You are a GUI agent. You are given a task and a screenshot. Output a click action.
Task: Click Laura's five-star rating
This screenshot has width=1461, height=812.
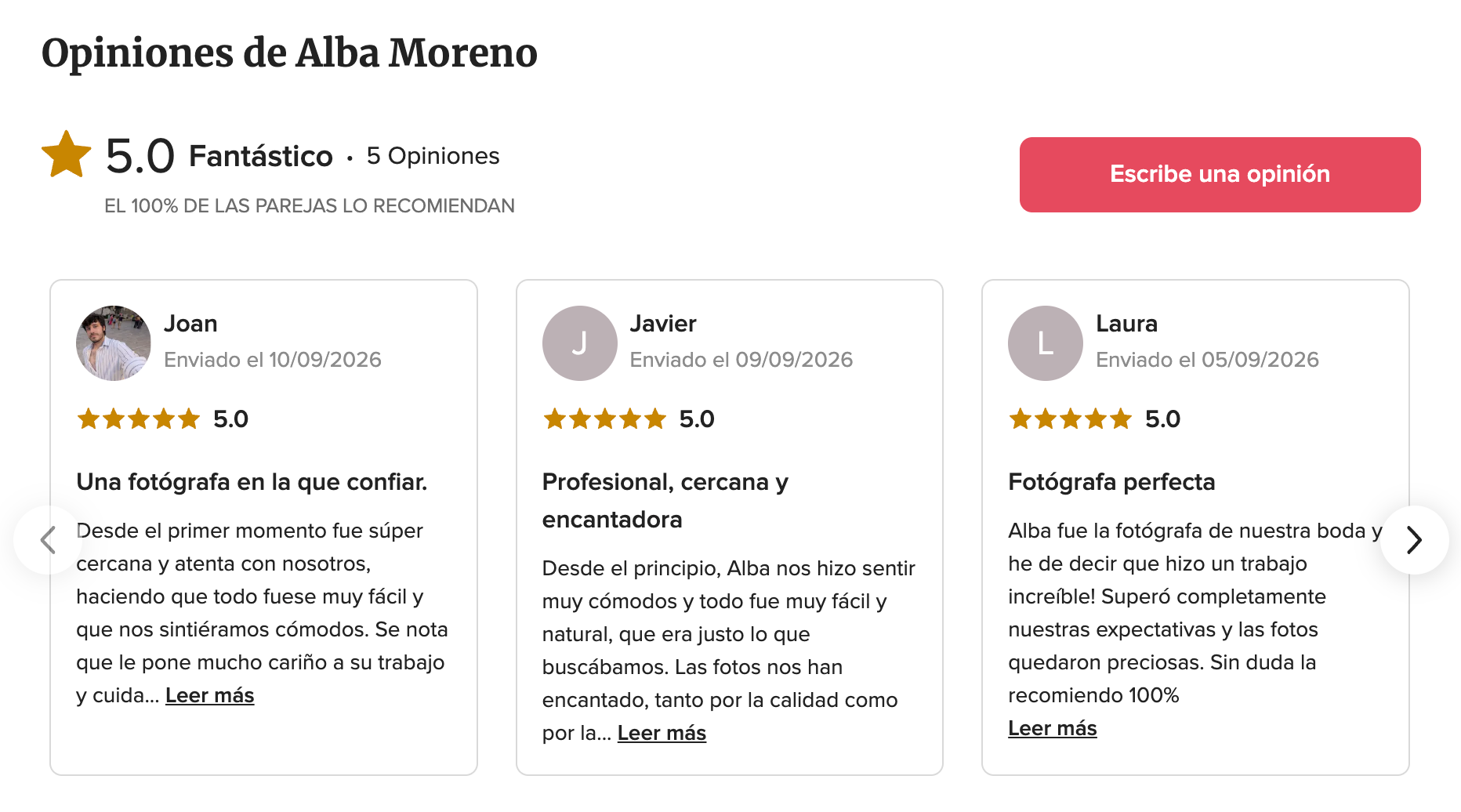tap(1070, 419)
